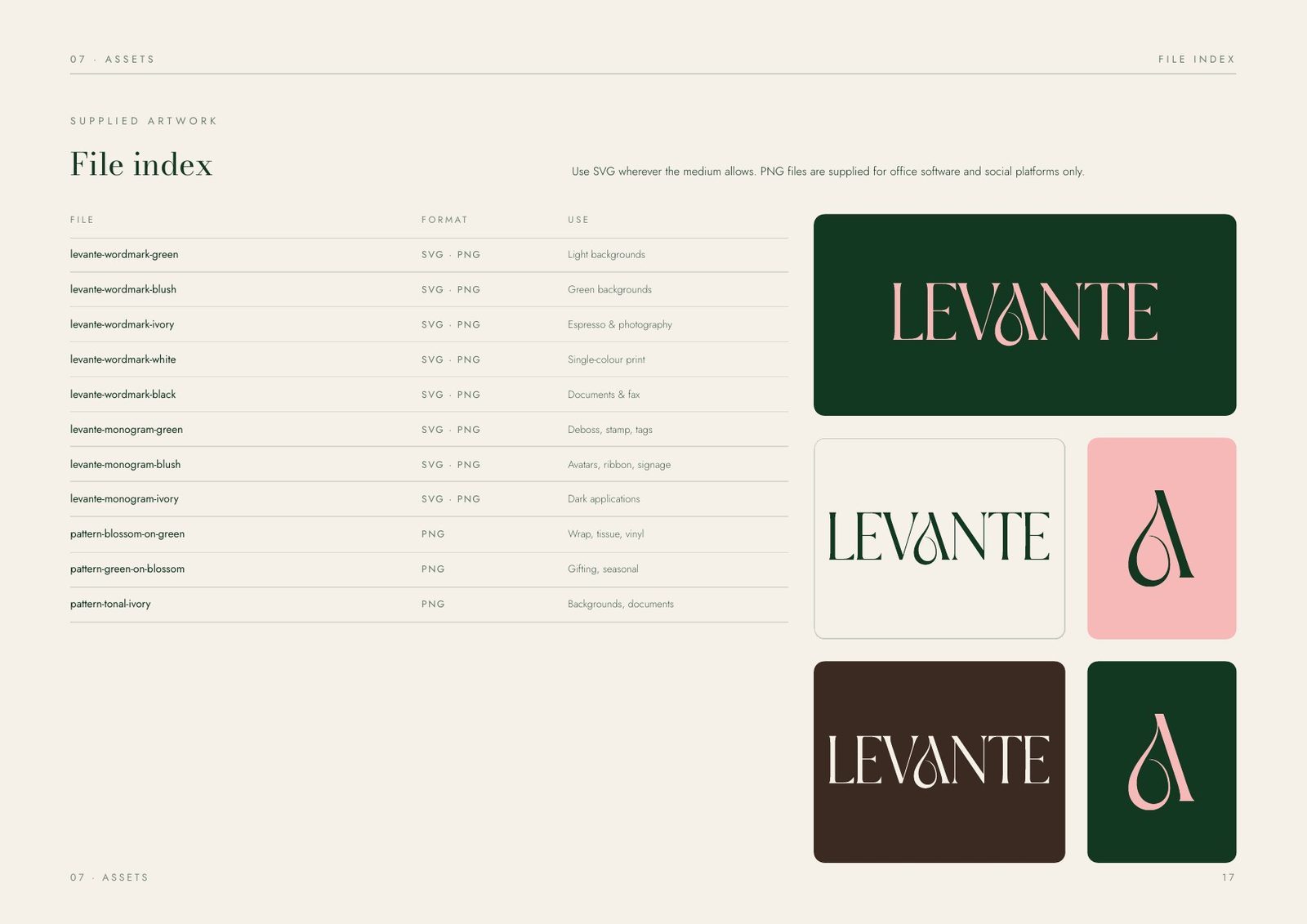This screenshot has height=924, width=1307.
Task: Click the blush monogram on dark green card
Action: 1161,761
